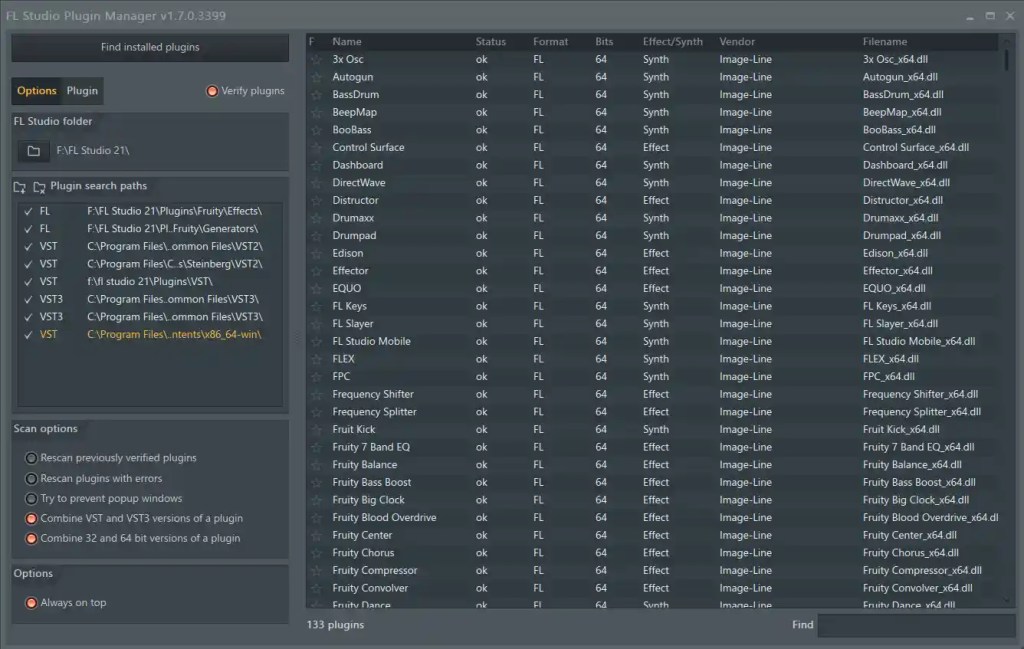
Task: Click the add plugin search path icon
Action: pos(20,187)
